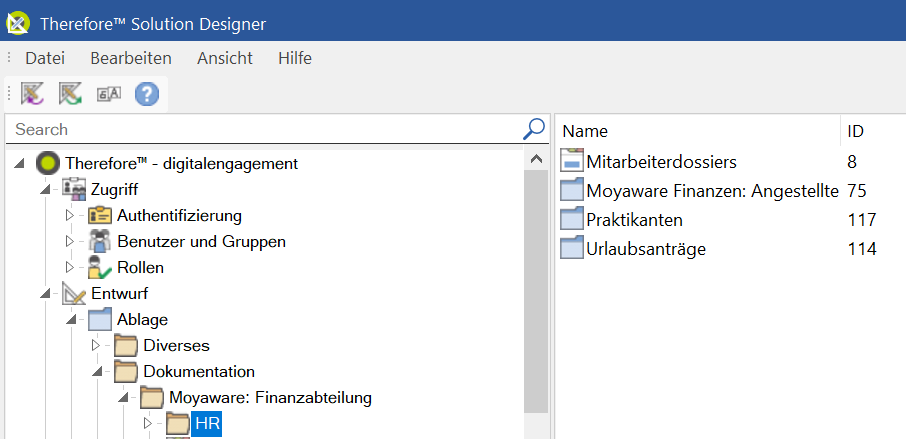Open help via the blue question mark icon

click(147, 94)
